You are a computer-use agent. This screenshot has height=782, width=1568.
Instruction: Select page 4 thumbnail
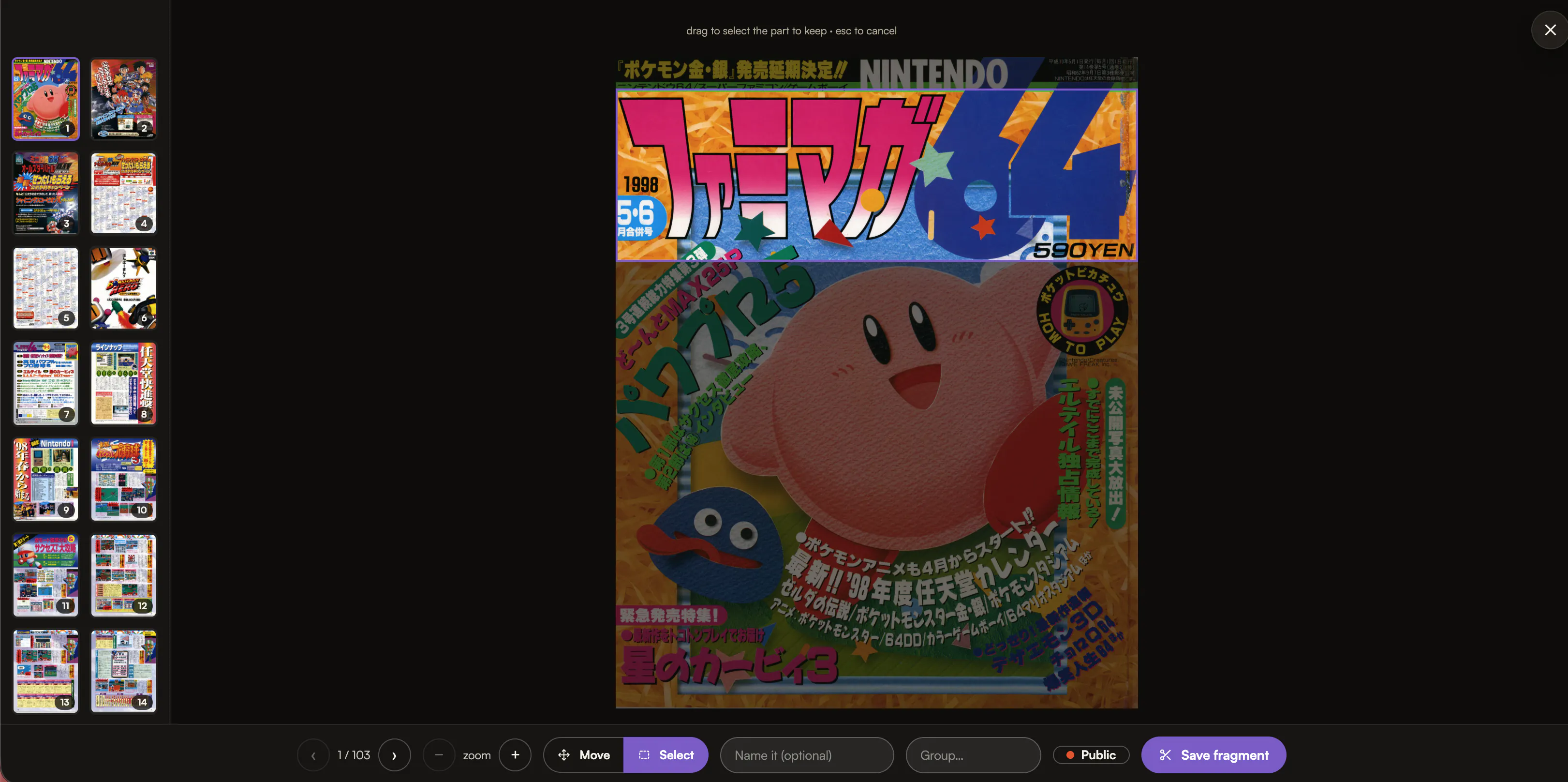click(123, 193)
